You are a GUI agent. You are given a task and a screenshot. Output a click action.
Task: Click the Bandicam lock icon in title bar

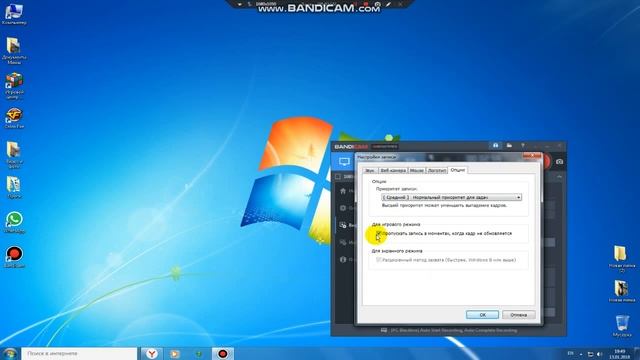[x=496, y=145]
